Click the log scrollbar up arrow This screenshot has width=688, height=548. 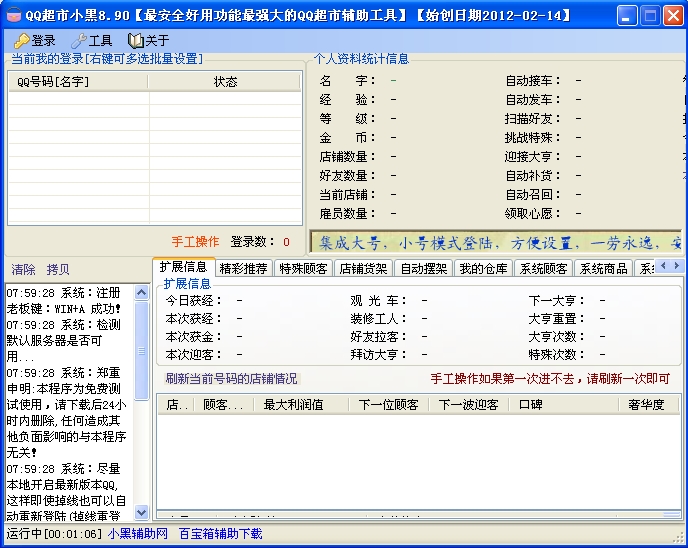[141, 292]
